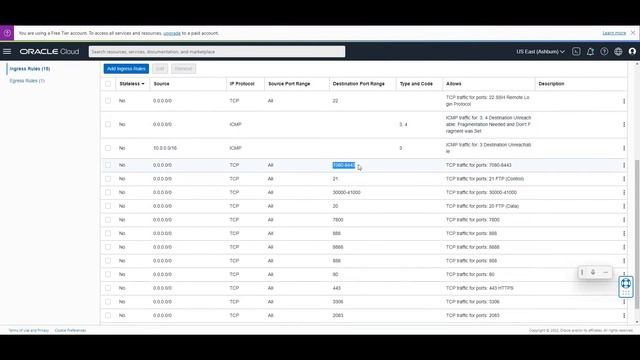Screen dimensions: 640x360
Task: Follow the upgrade link in banner
Action: pyautogui.click(x=172, y=33)
